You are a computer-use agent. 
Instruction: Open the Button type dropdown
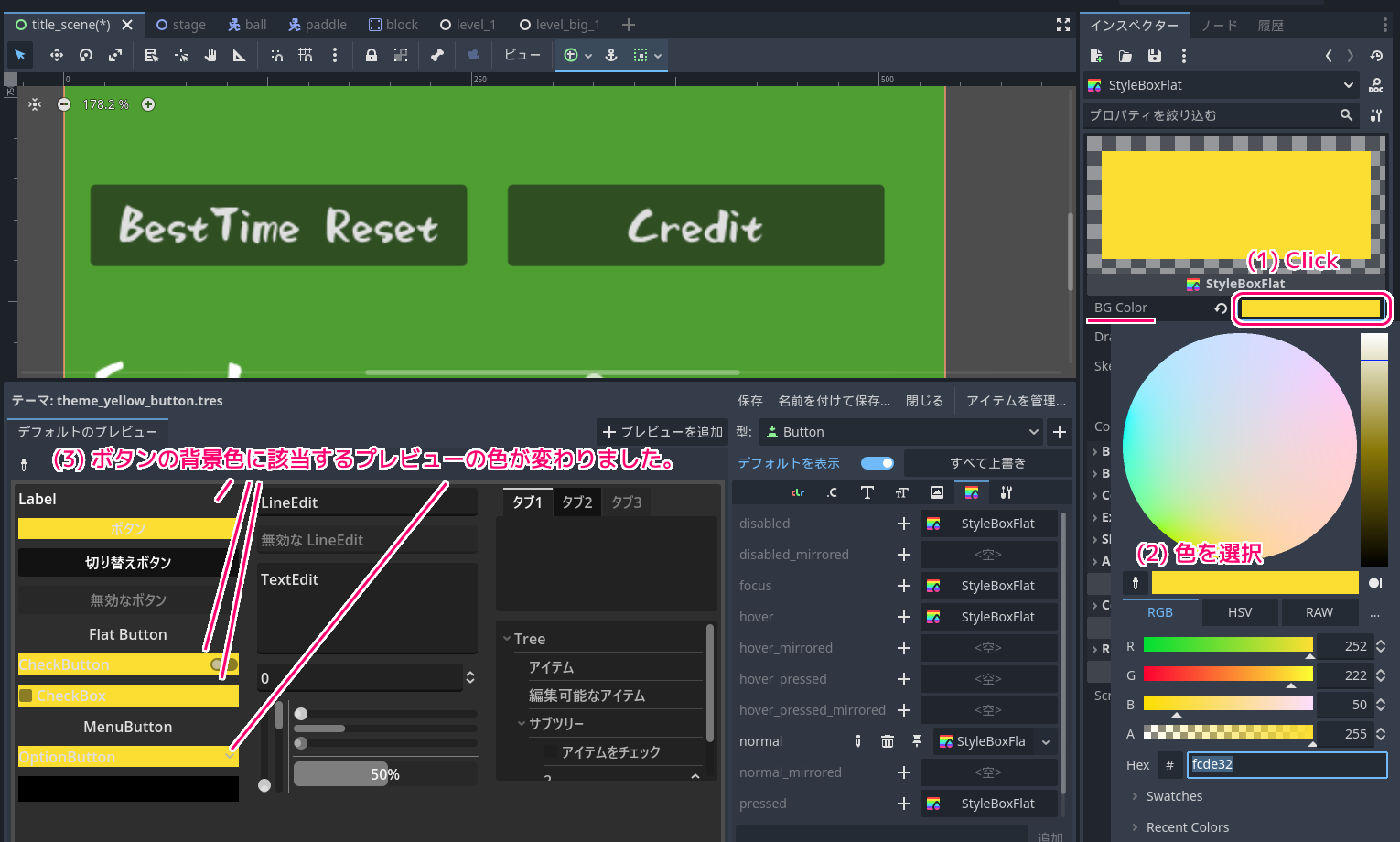[x=901, y=432]
